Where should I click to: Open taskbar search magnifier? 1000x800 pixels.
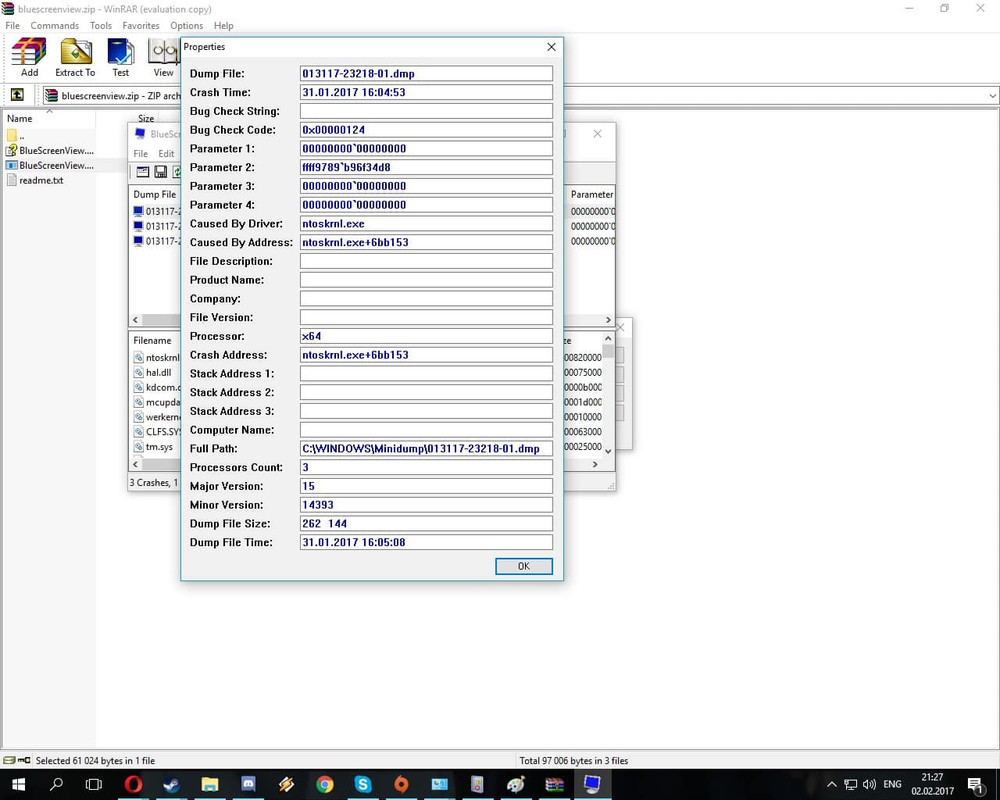[56, 784]
